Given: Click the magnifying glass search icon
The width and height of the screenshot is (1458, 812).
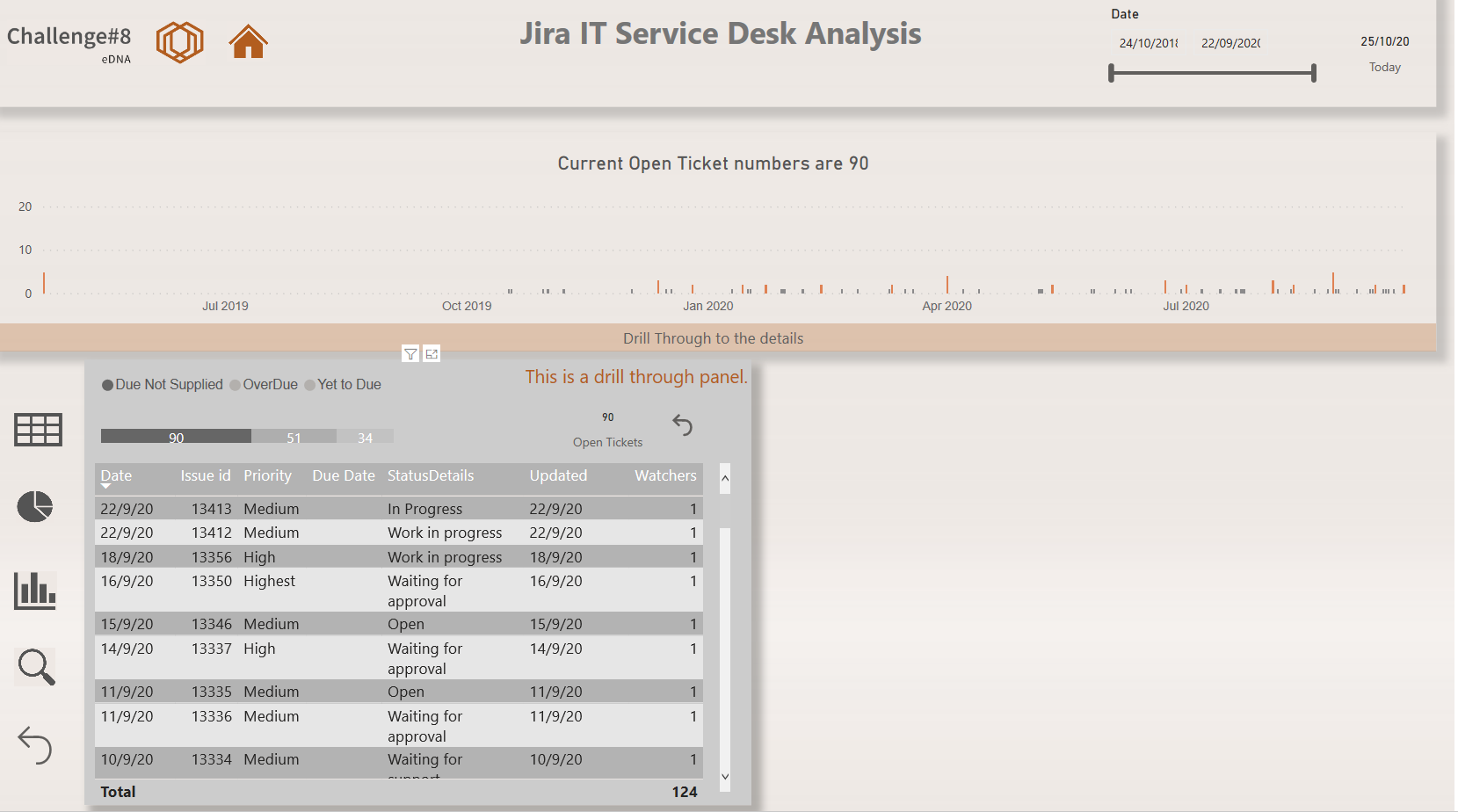Looking at the screenshot, I should click(36, 667).
